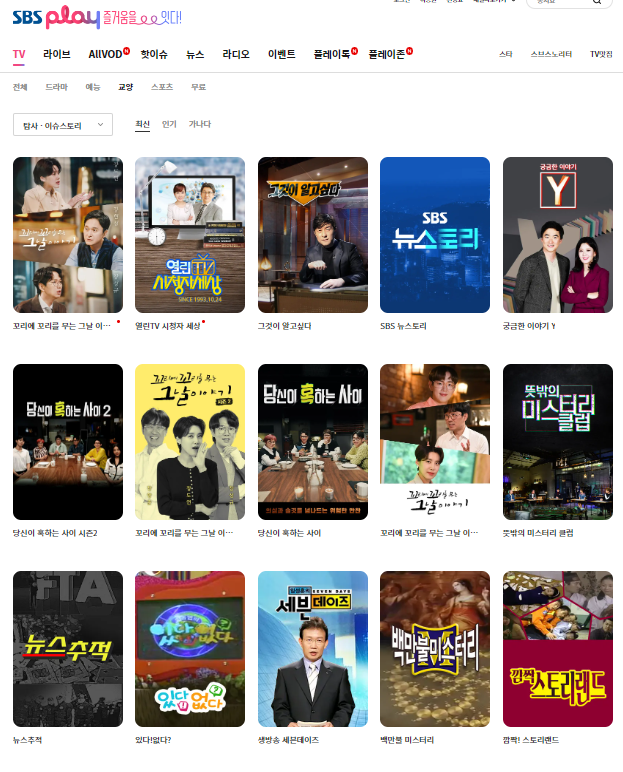Select the 예능 category filter
623x772 pixels.
(93, 87)
